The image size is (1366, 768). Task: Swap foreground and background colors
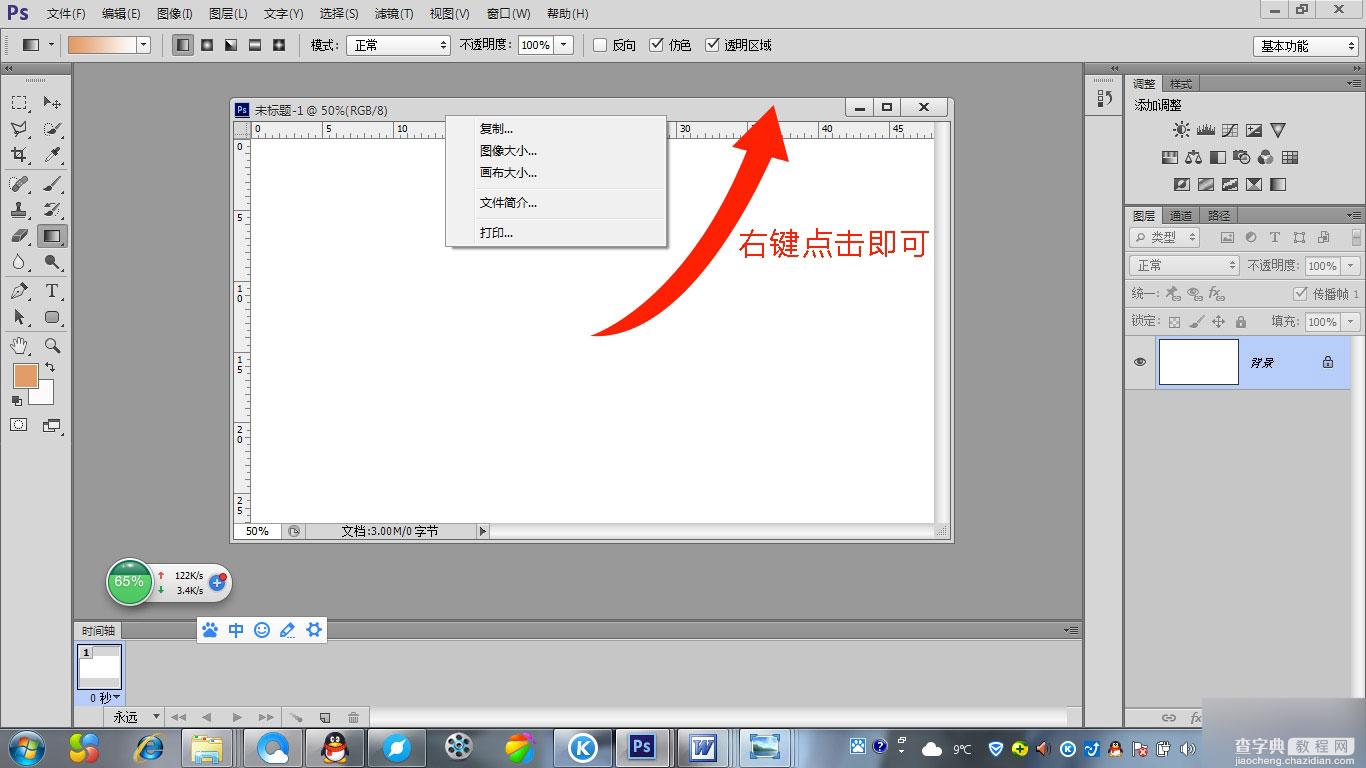click(x=49, y=368)
